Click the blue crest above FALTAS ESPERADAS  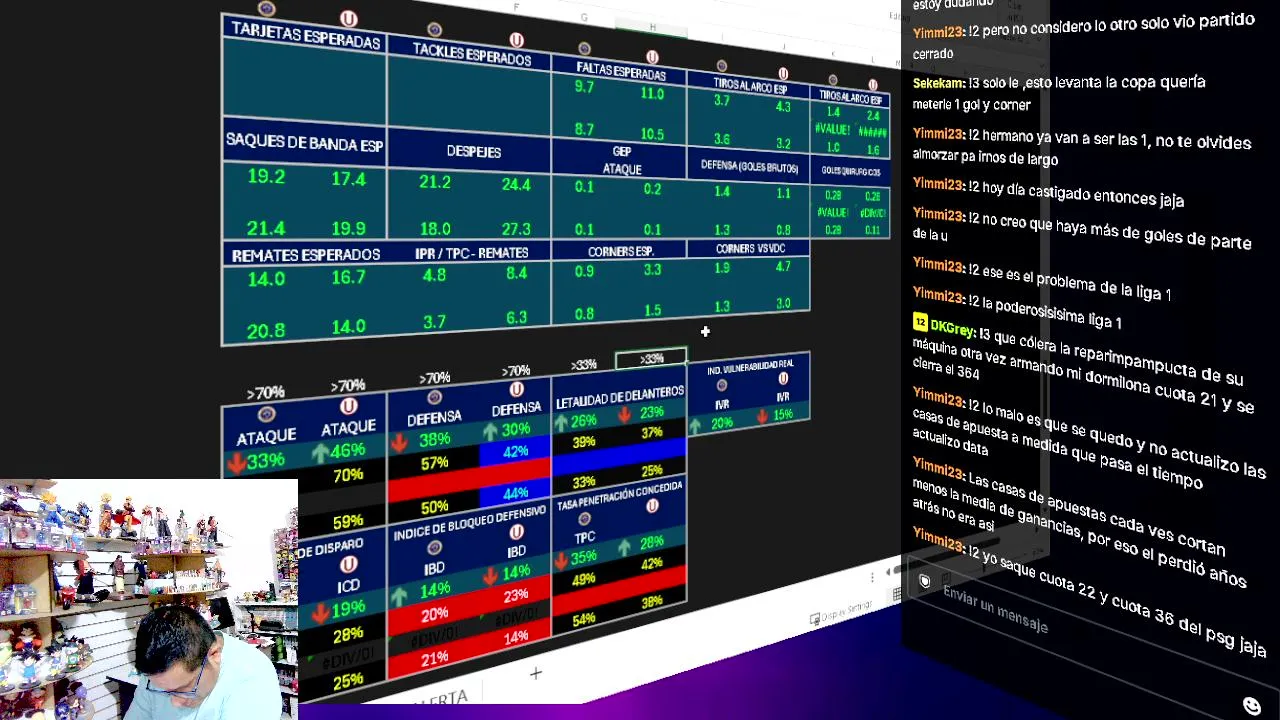coord(585,49)
